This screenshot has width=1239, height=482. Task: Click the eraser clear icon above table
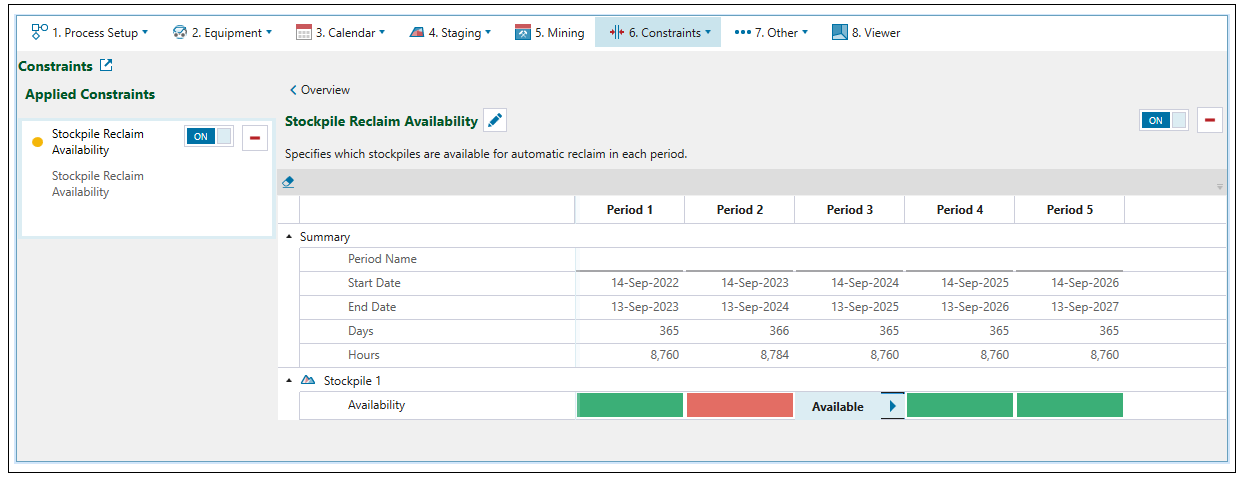288,182
